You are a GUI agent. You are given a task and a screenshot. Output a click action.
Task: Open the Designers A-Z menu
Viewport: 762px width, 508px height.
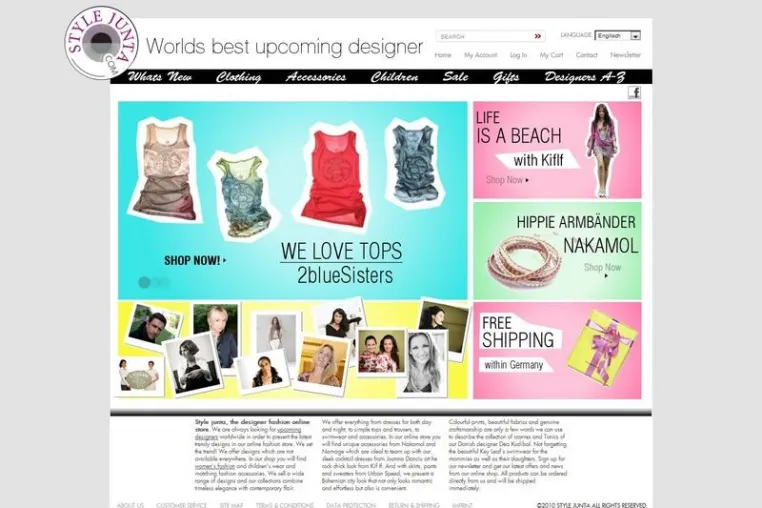(x=585, y=77)
